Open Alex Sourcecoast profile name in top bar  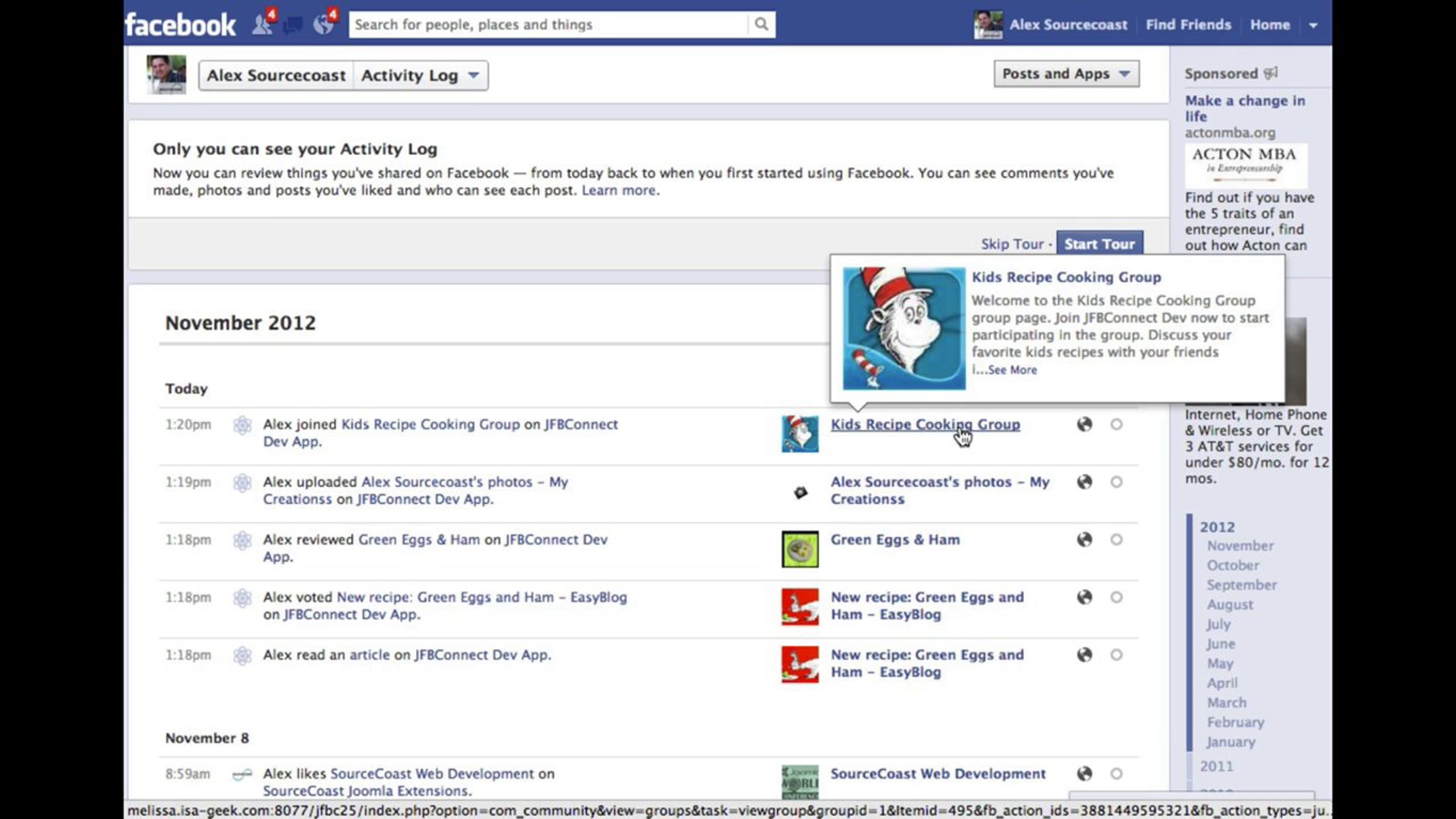pos(1068,25)
